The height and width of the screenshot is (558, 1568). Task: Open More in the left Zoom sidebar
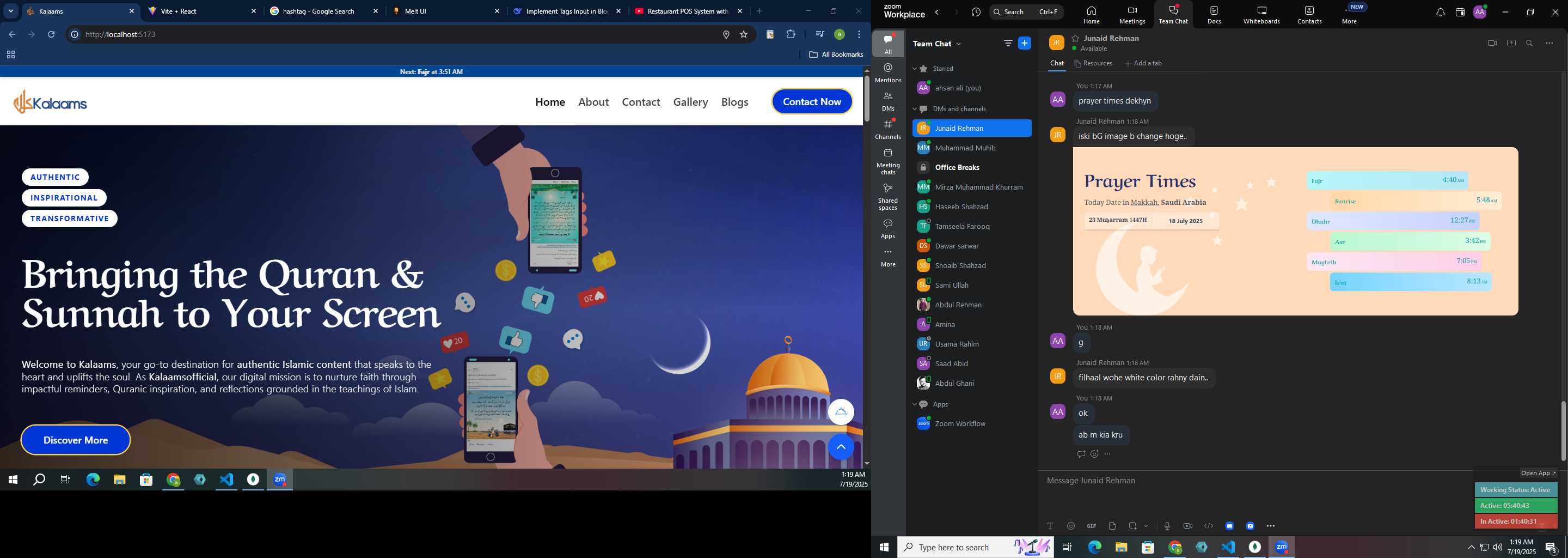coord(888,258)
